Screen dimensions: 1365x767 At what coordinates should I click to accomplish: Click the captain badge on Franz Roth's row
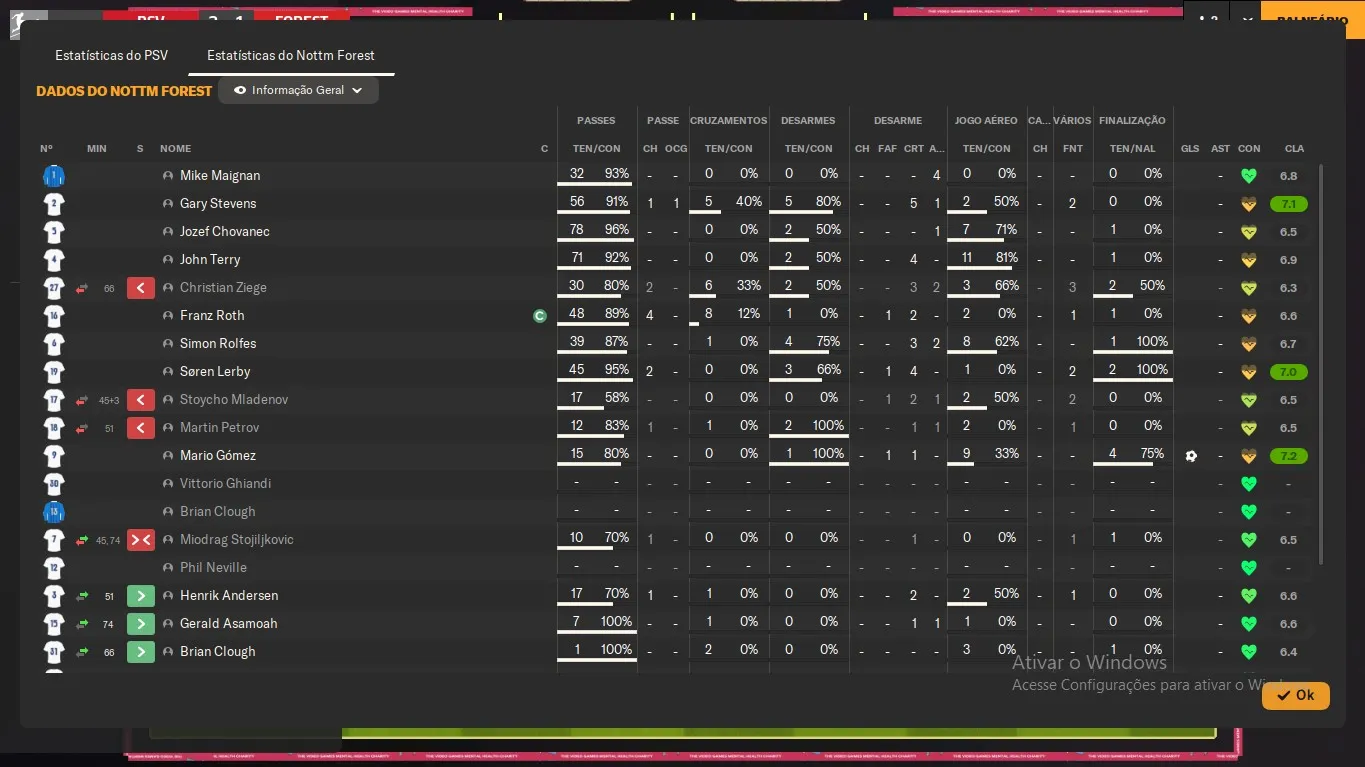coord(540,316)
